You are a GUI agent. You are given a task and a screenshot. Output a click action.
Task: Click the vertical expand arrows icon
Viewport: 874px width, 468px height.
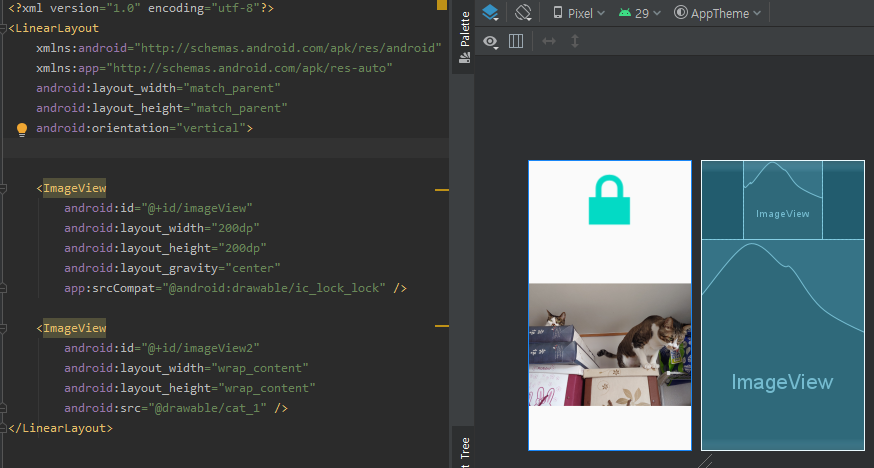(575, 41)
